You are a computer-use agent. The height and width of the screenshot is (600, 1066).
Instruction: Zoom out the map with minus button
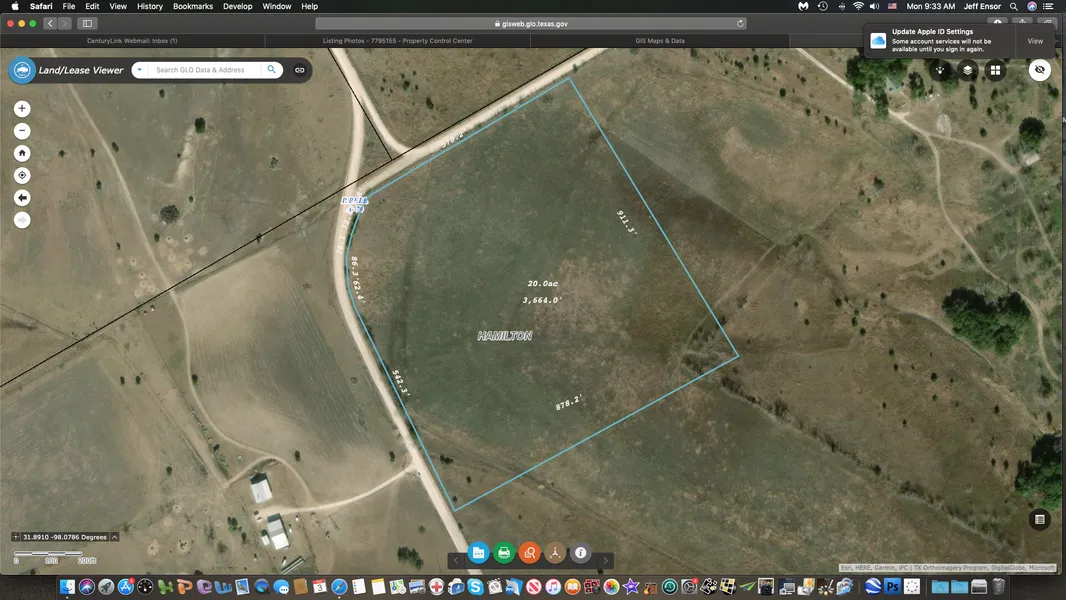[x=22, y=131]
